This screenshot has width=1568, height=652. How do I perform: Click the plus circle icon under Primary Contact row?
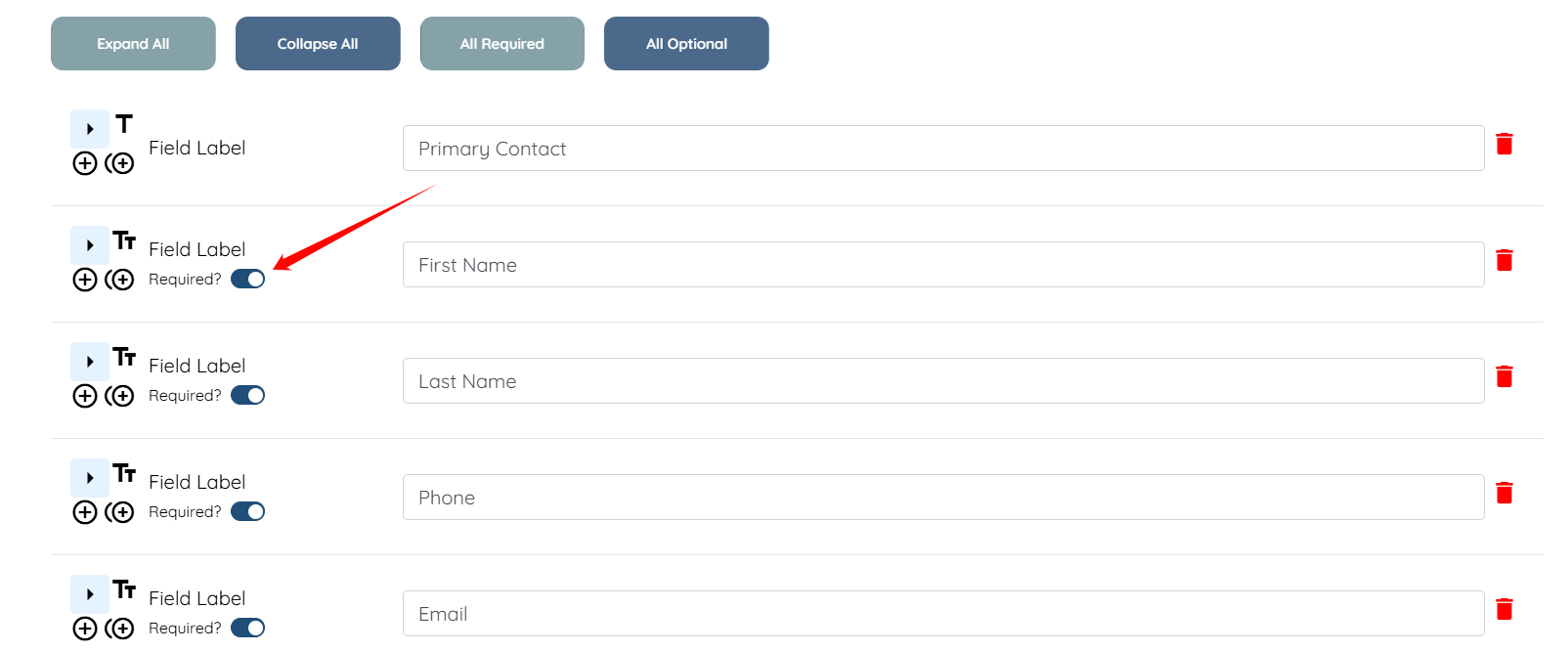click(85, 163)
